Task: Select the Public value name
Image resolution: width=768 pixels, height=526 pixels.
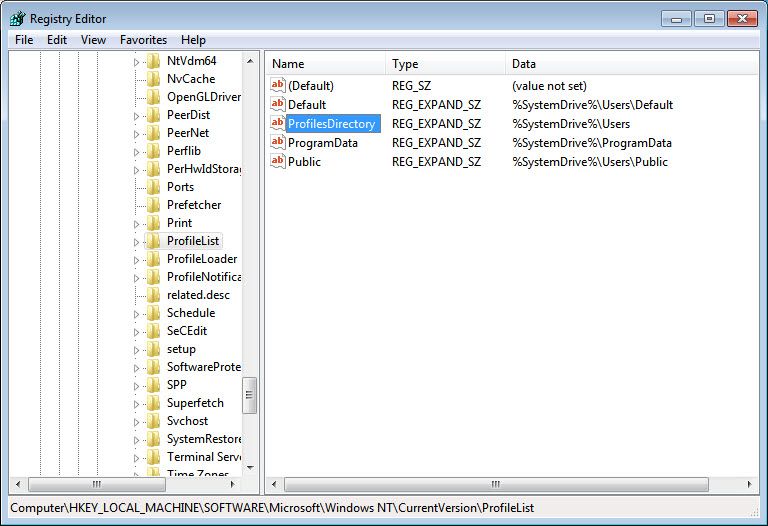Action: (x=304, y=162)
